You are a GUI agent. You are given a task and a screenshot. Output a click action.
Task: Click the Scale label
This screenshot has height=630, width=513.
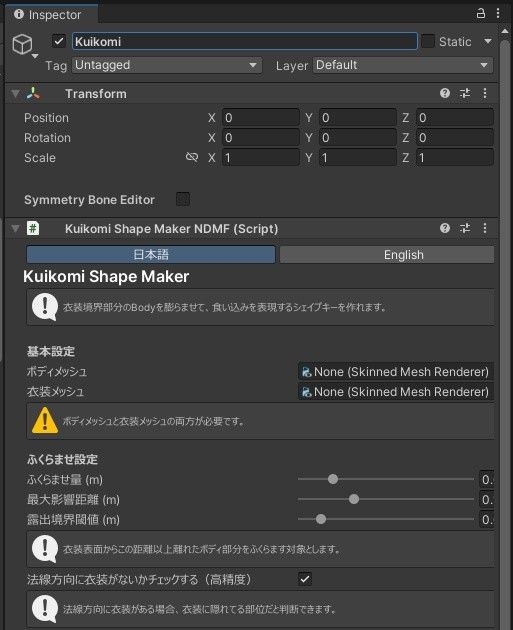(x=40, y=158)
